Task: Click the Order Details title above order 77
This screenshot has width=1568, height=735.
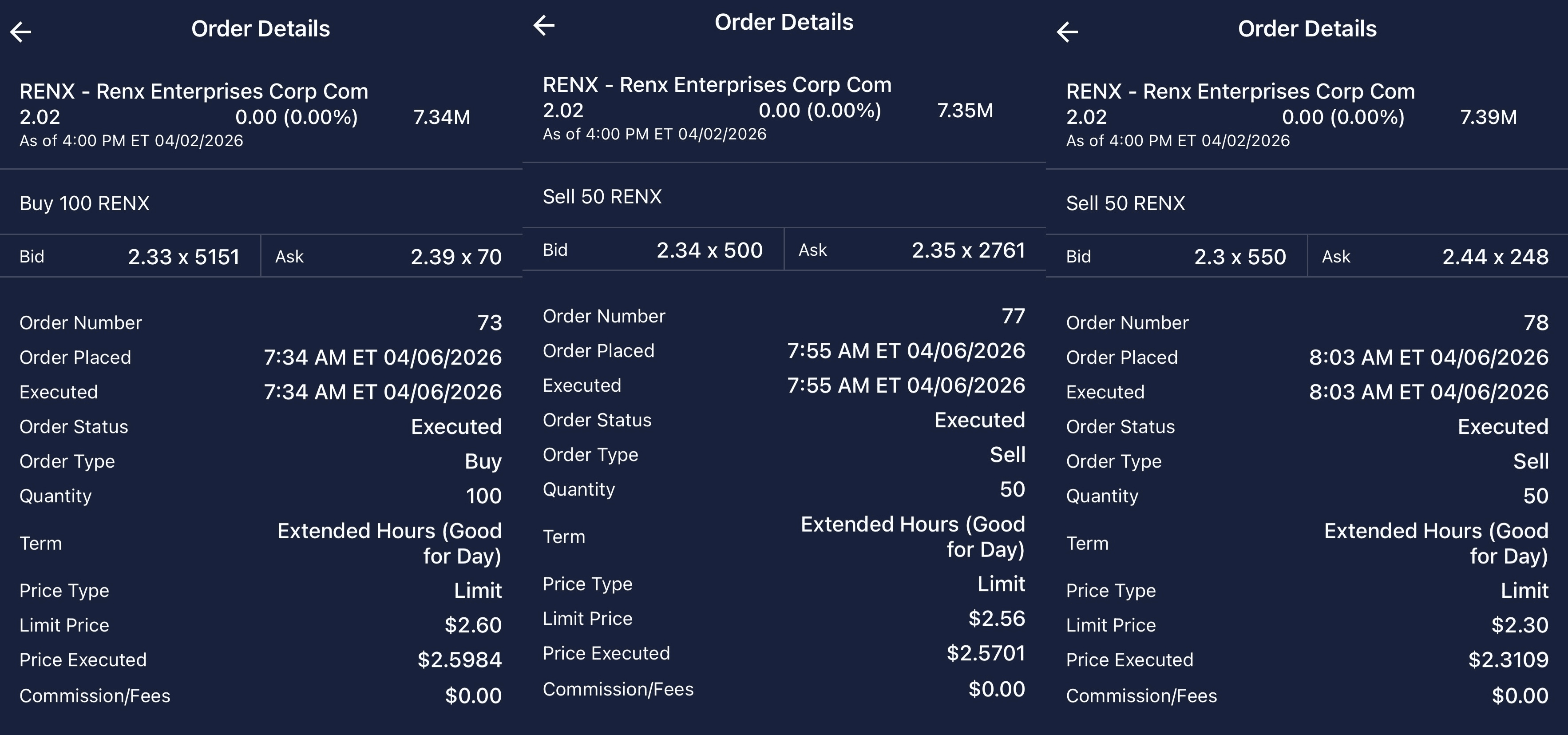Action: pyautogui.click(x=784, y=23)
